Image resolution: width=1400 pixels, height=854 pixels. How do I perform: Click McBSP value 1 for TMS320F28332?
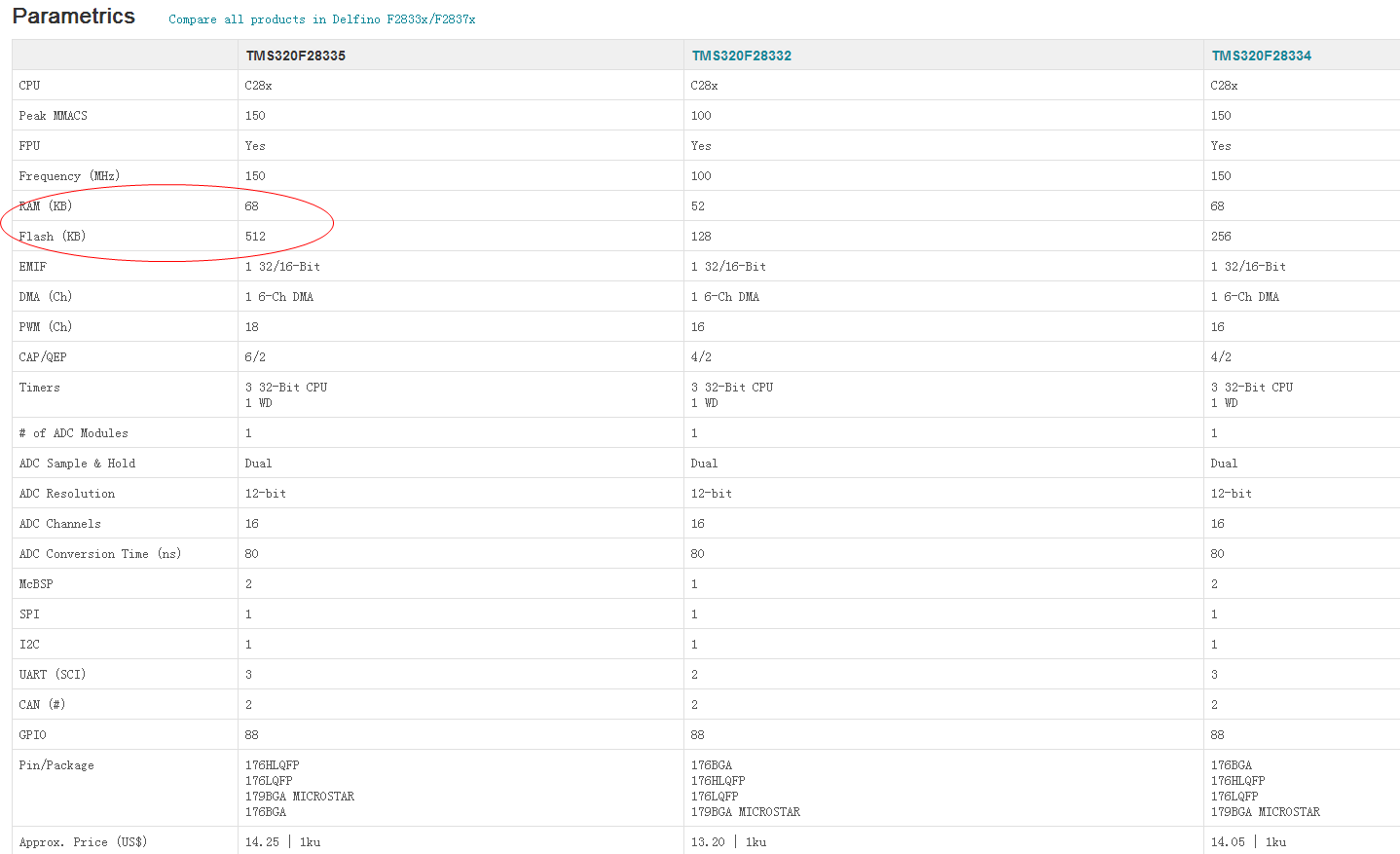point(694,584)
